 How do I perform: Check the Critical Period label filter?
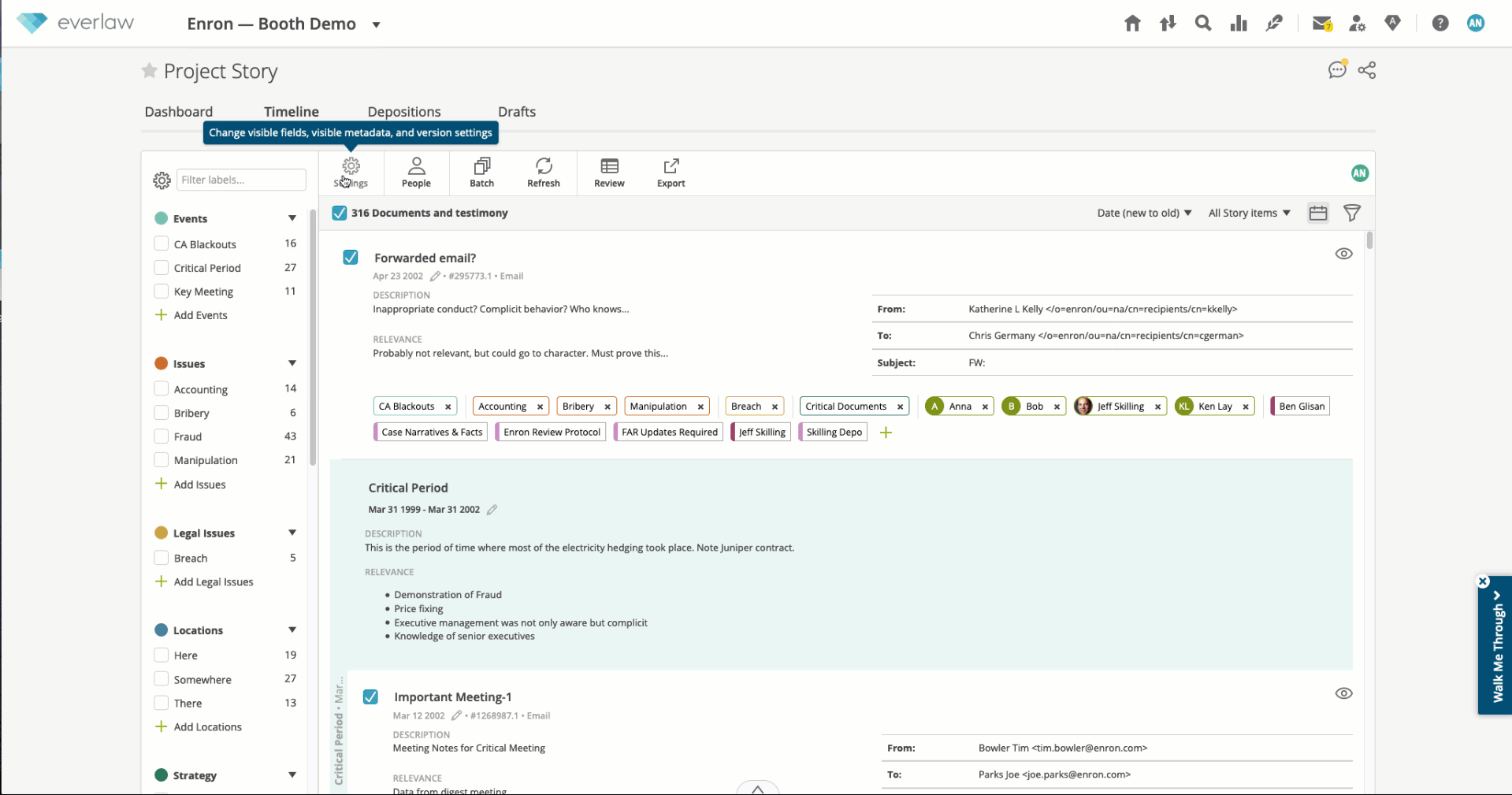162,268
